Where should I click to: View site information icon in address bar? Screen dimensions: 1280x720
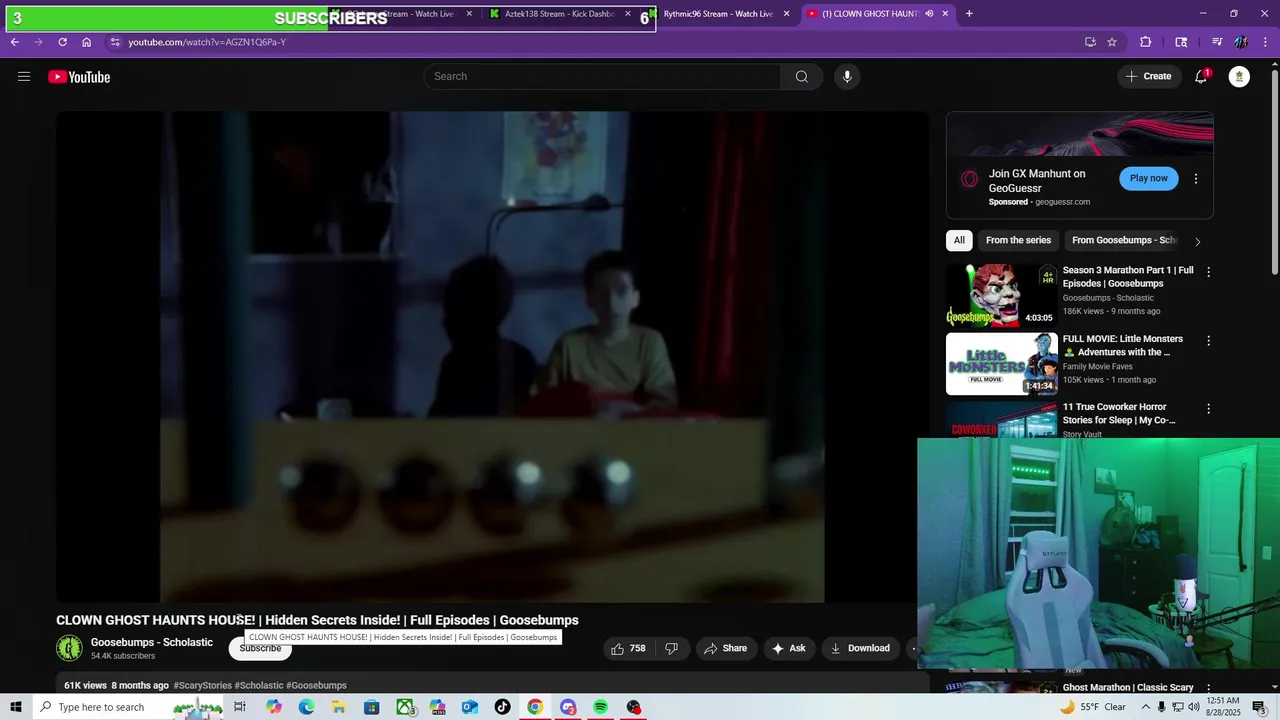point(115,42)
